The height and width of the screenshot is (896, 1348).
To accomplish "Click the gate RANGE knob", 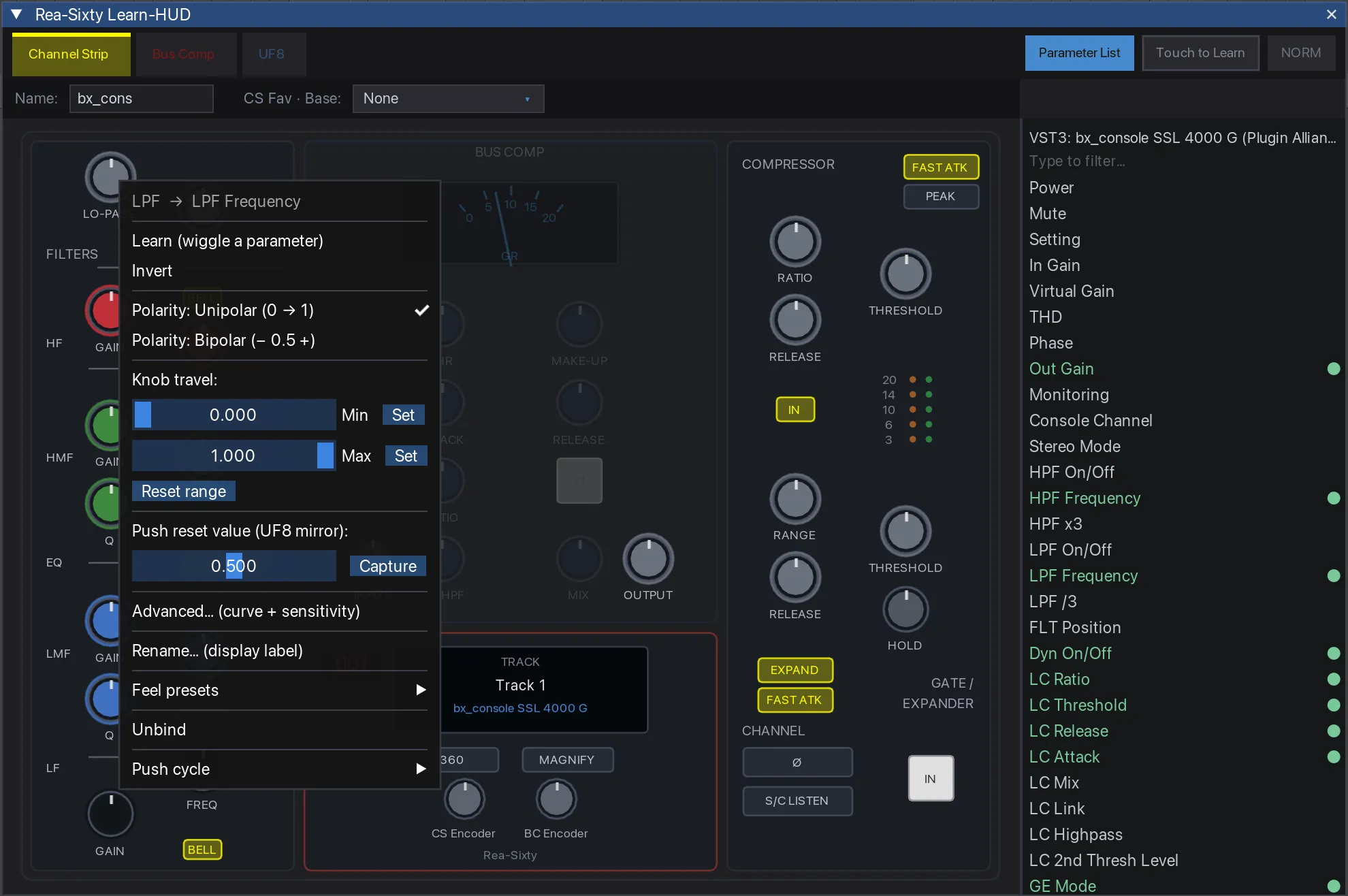I will (x=795, y=499).
